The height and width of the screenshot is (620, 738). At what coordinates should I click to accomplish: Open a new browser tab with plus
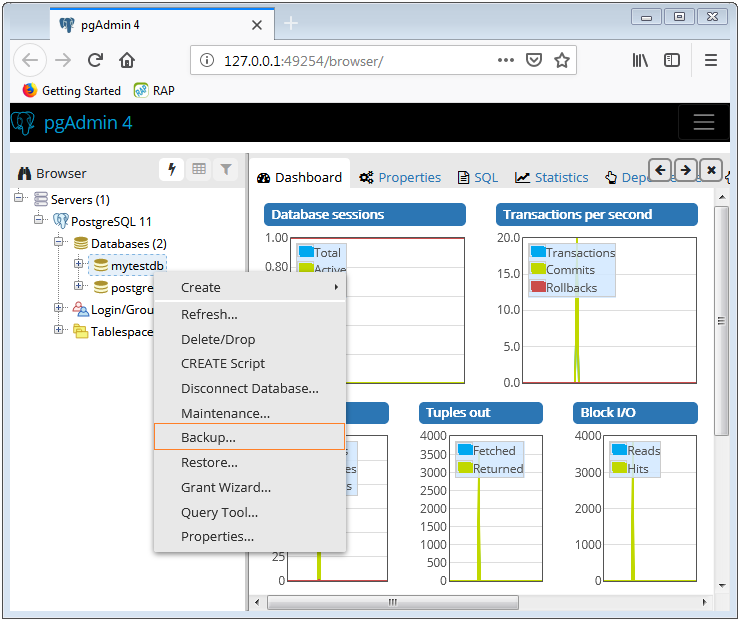coord(291,23)
